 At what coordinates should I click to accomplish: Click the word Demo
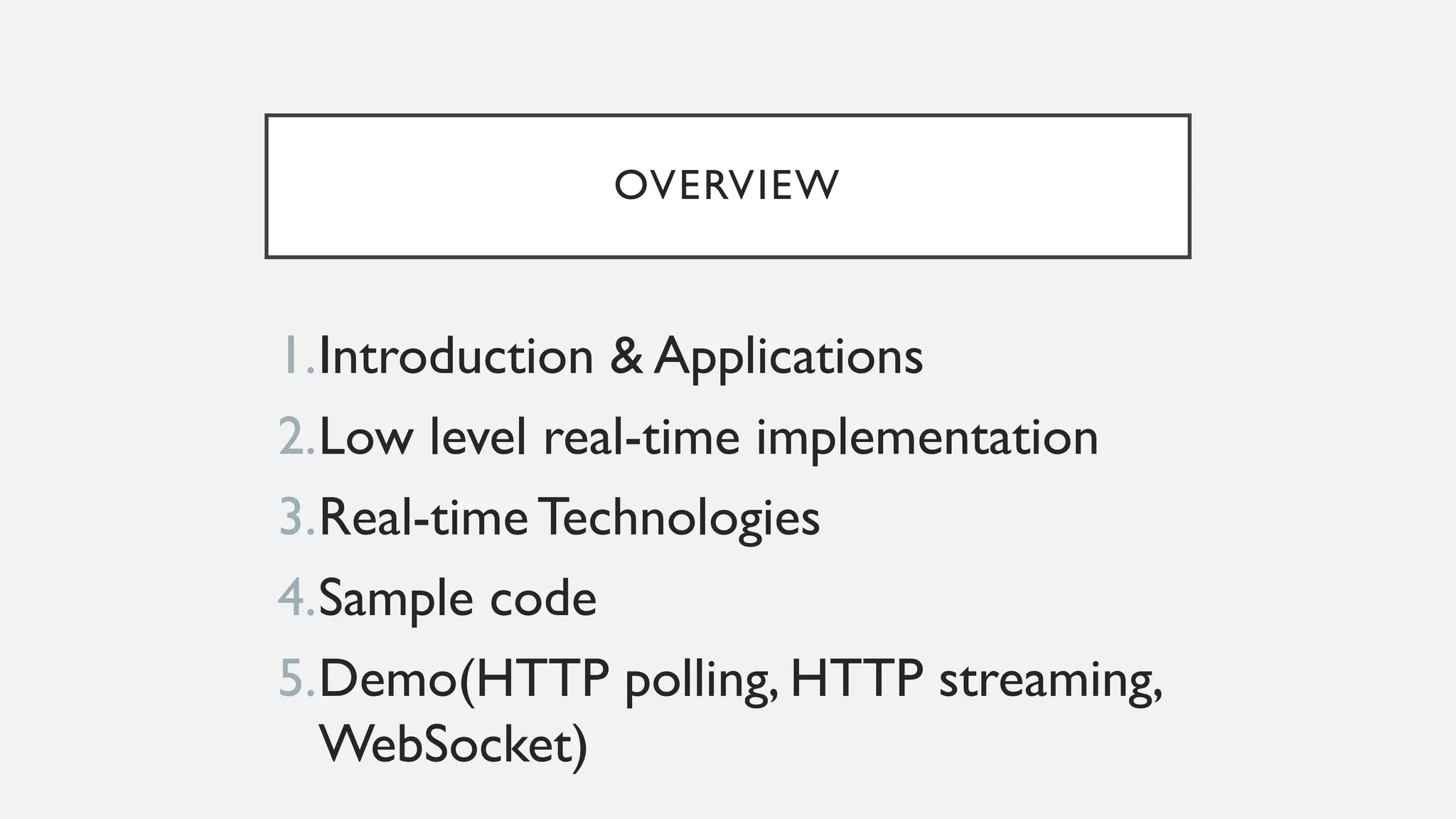click(388, 678)
